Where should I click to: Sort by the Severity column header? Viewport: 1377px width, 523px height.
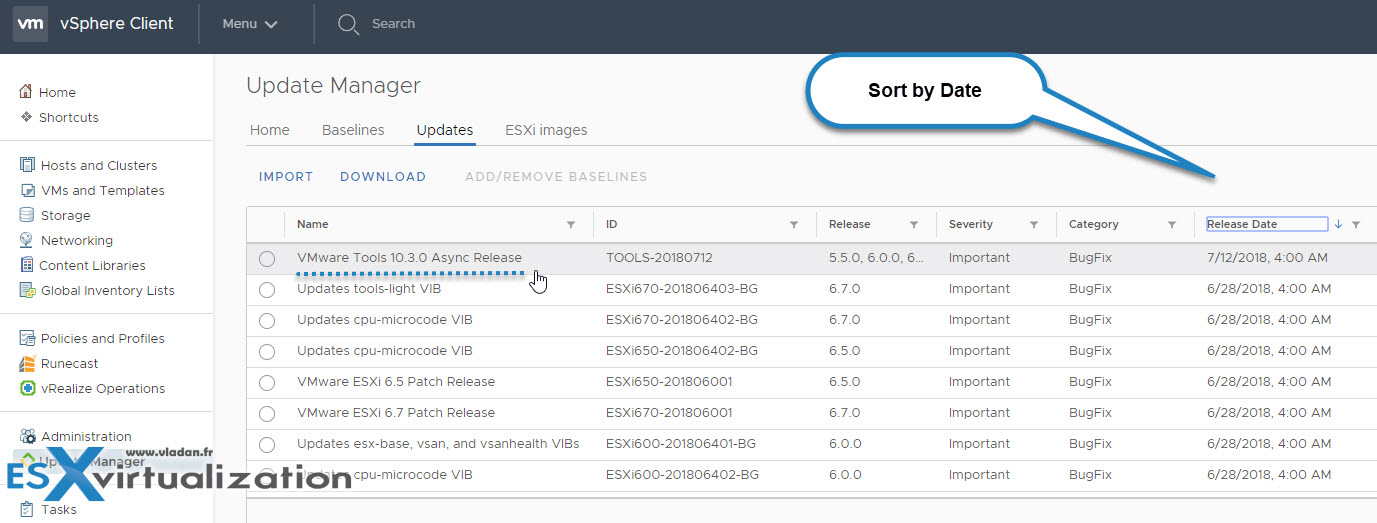coord(971,224)
